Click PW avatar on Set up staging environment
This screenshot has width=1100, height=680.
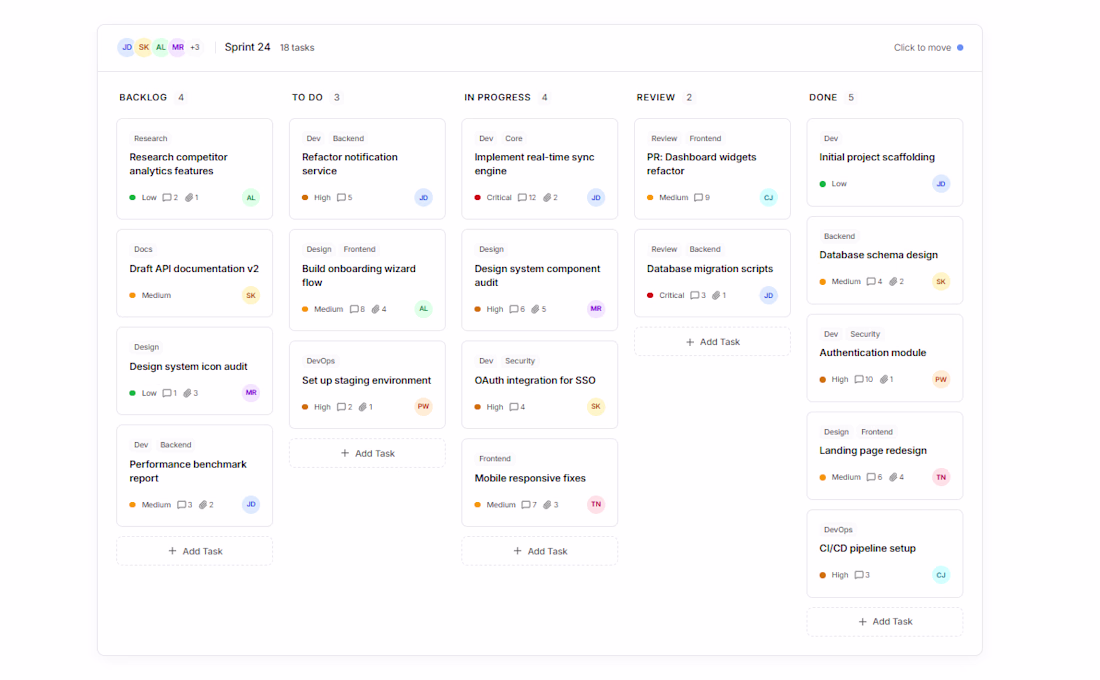[424, 406]
